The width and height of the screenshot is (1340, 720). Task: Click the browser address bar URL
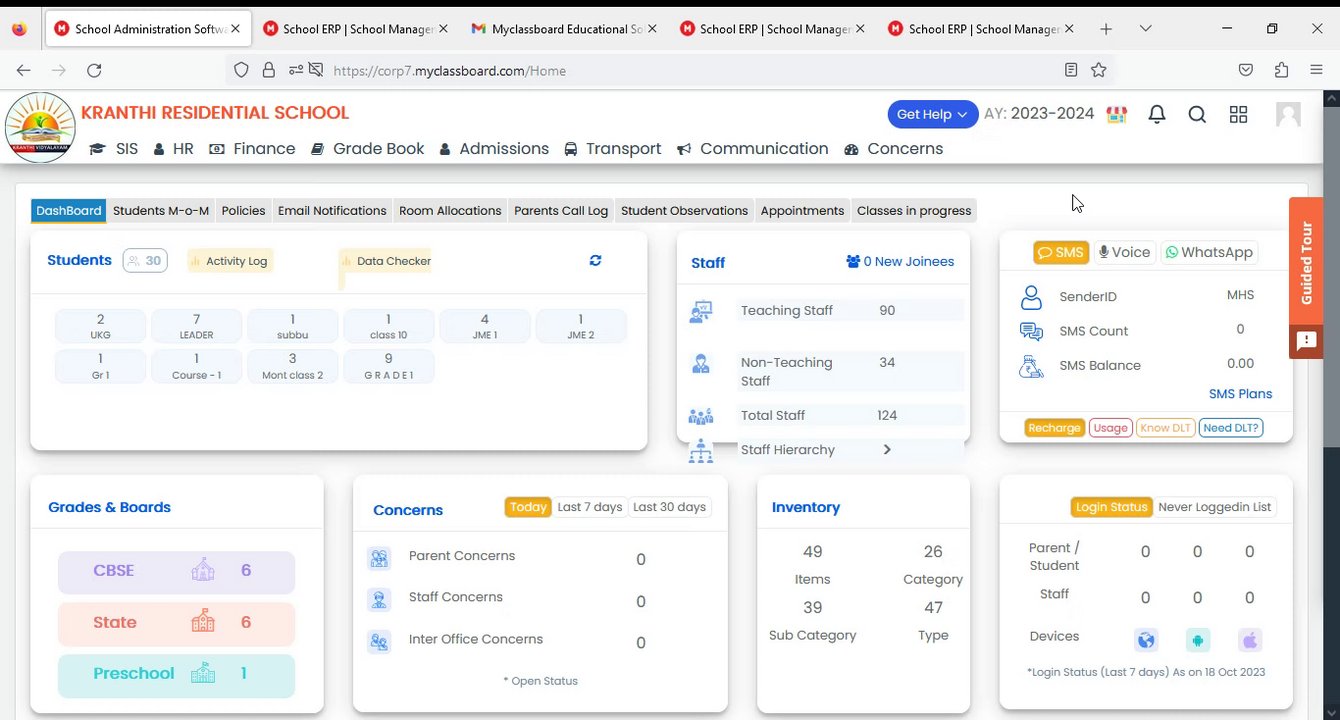pyautogui.click(x=449, y=71)
